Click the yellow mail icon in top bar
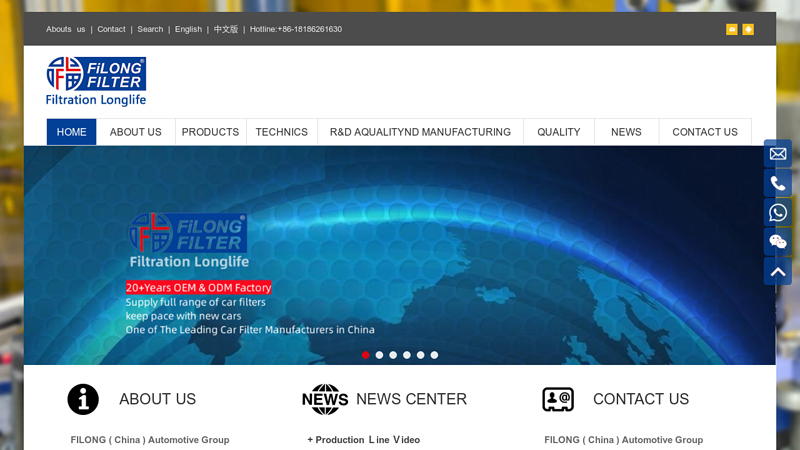The image size is (800, 450). 732,30
